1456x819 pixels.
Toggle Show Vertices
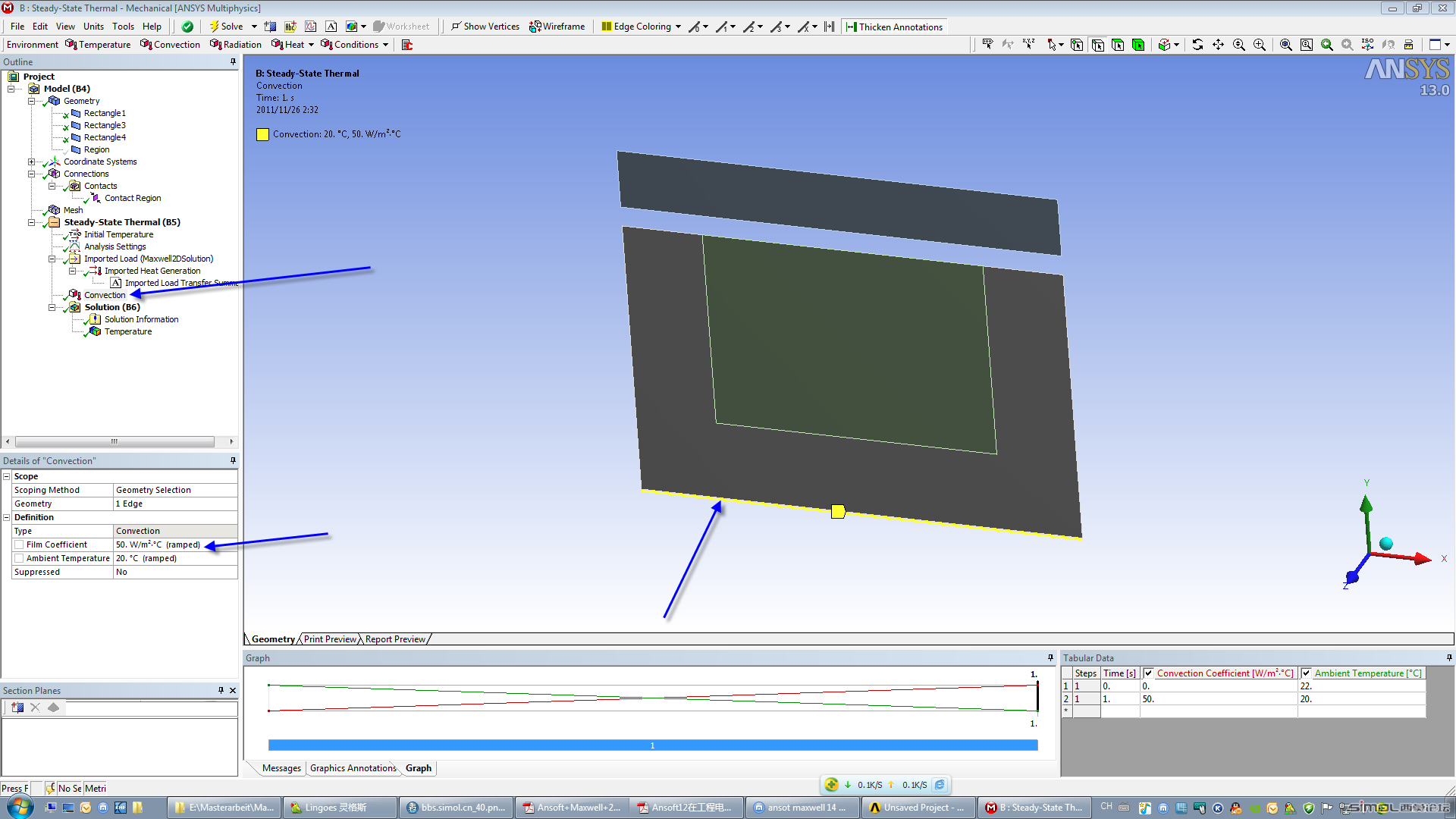point(485,27)
